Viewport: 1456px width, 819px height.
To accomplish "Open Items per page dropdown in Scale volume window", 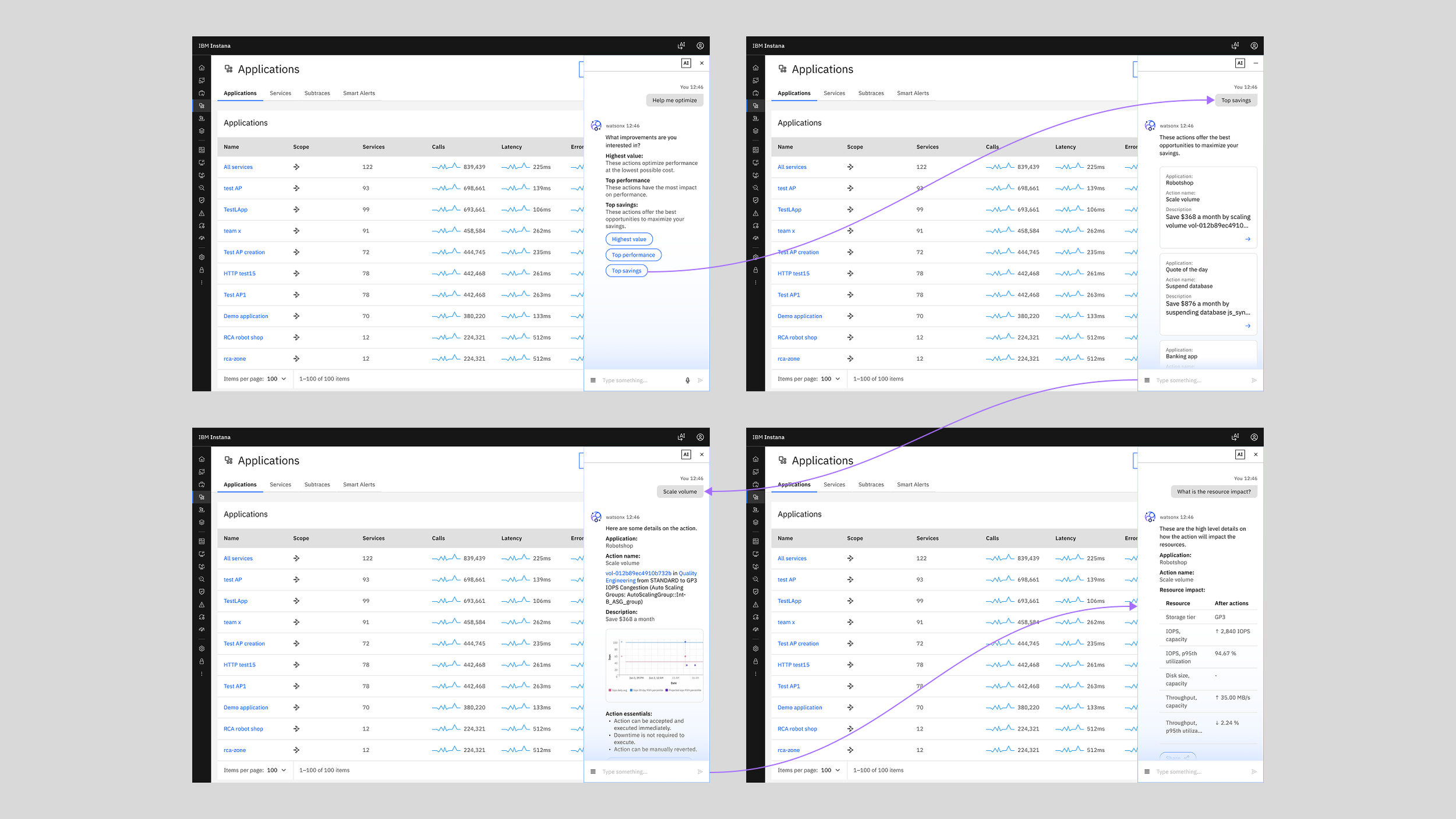I will point(277,770).
